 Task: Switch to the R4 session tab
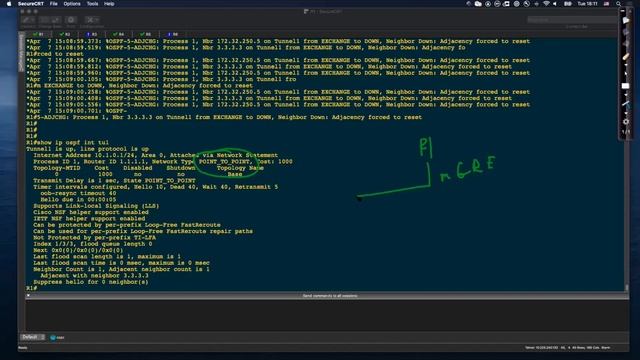coord(119,34)
